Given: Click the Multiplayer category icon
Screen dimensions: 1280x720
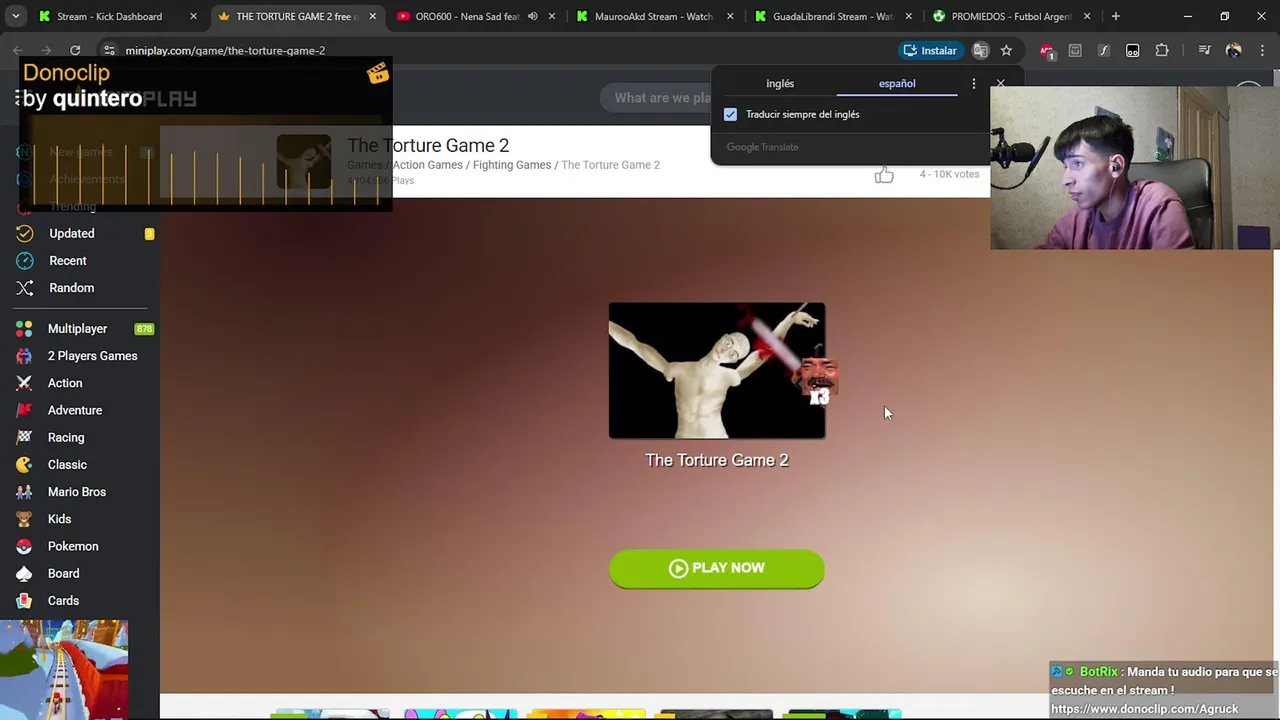Looking at the screenshot, I should tap(24, 329).
